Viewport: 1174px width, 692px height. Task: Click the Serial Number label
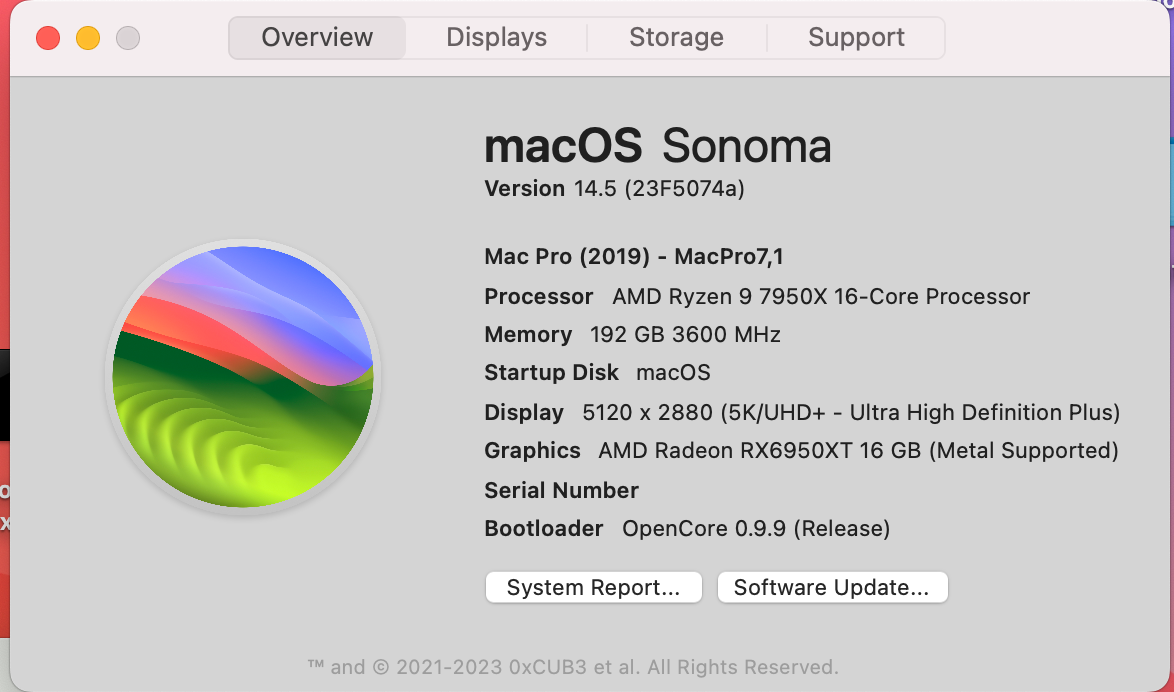click(x=561, y=490)
